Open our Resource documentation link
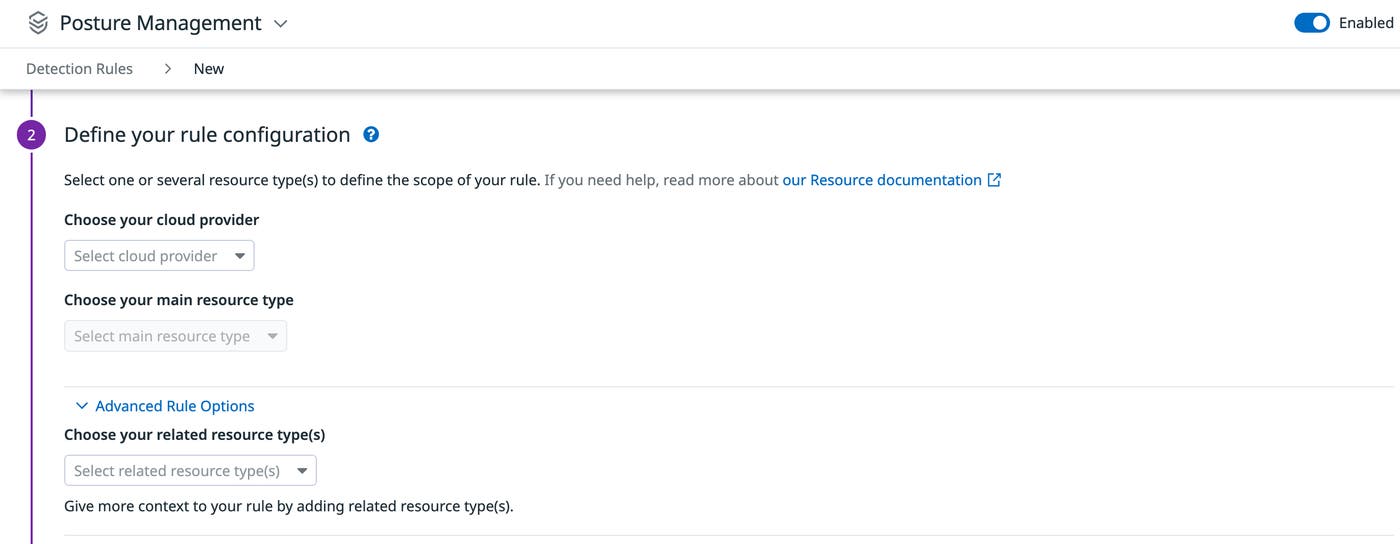Screen dimensions: 1400x544 (882, 180)
